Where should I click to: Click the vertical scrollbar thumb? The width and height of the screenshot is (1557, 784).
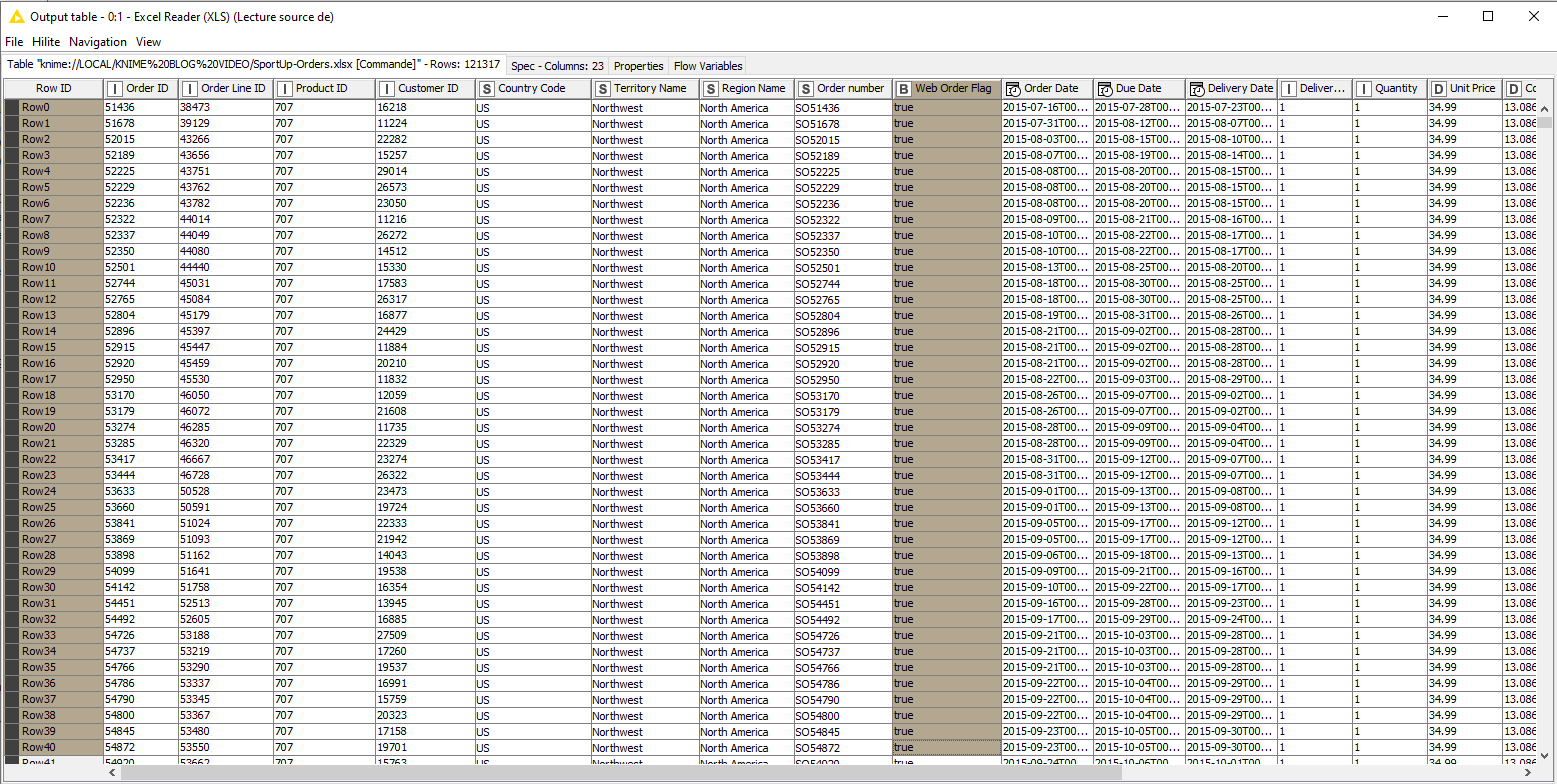tap(1546, 122)
